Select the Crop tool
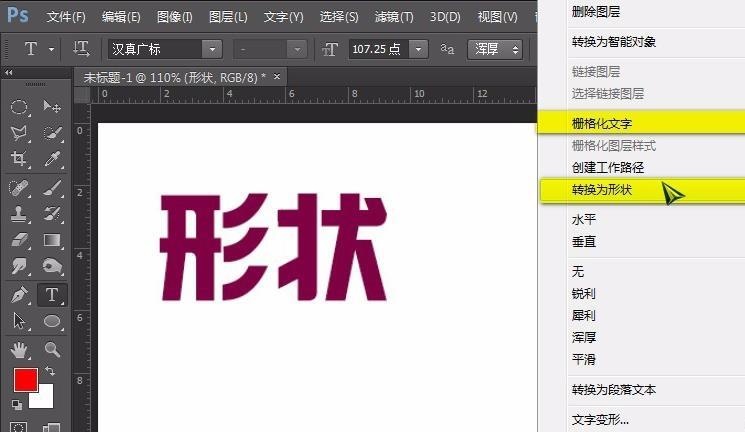745x432 pixels. (19, 159)
